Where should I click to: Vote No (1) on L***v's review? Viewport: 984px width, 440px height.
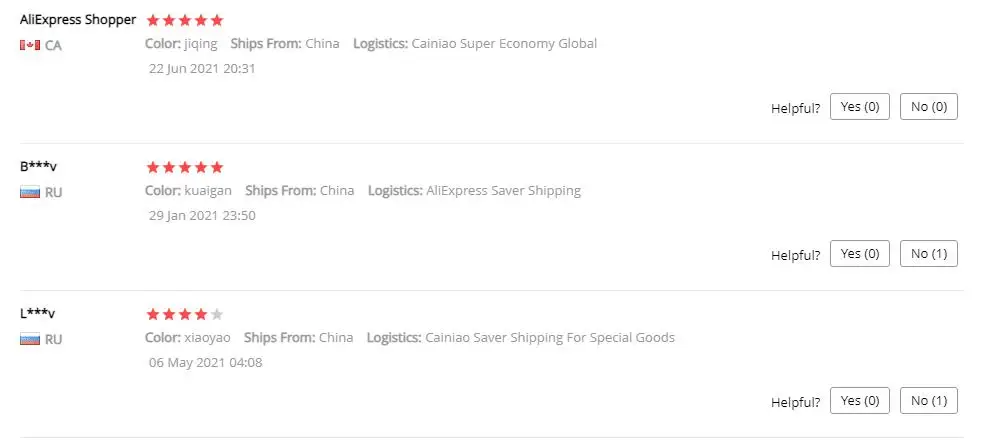[x=929, y=401]
